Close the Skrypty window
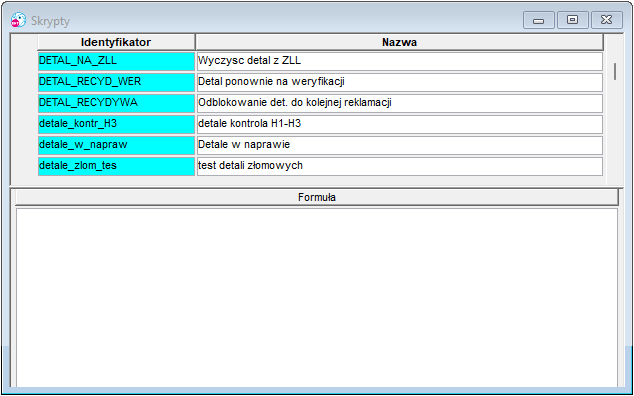This screenshot has width=634, height=396. coord(607,20)
